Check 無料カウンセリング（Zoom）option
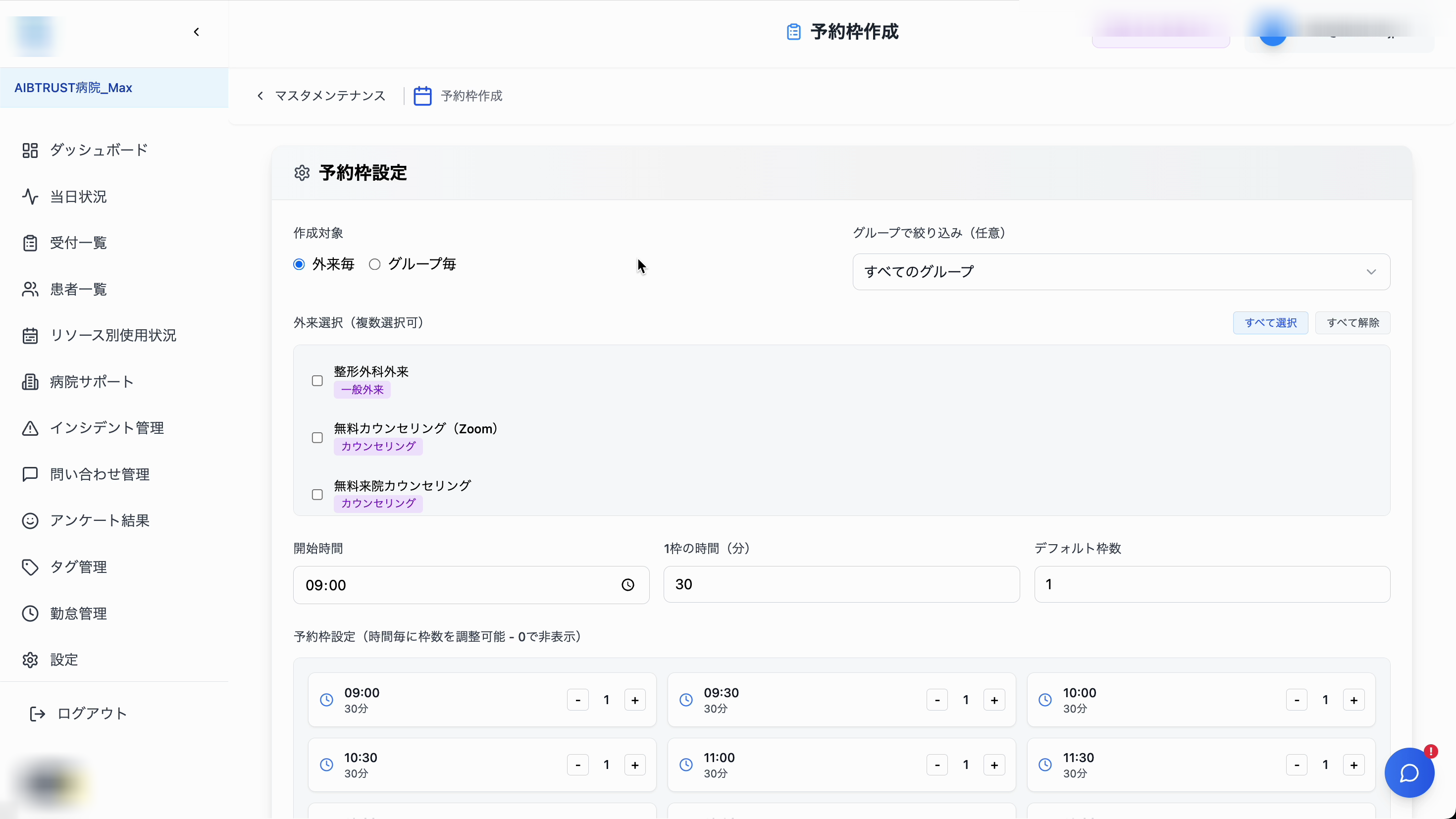The width and height of the screenshot is (1456, 819). [317, 438]
